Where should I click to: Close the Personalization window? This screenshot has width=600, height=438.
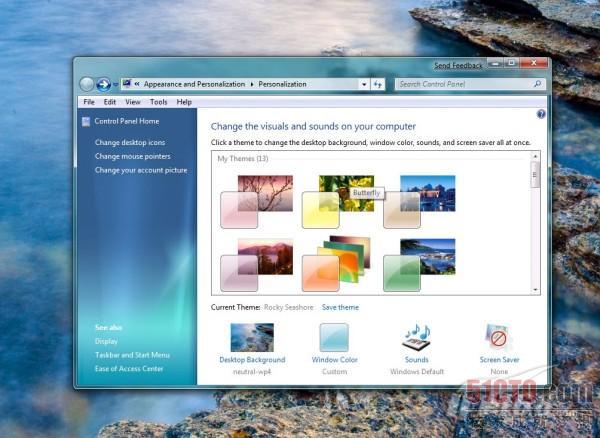[x=534, y=64]
